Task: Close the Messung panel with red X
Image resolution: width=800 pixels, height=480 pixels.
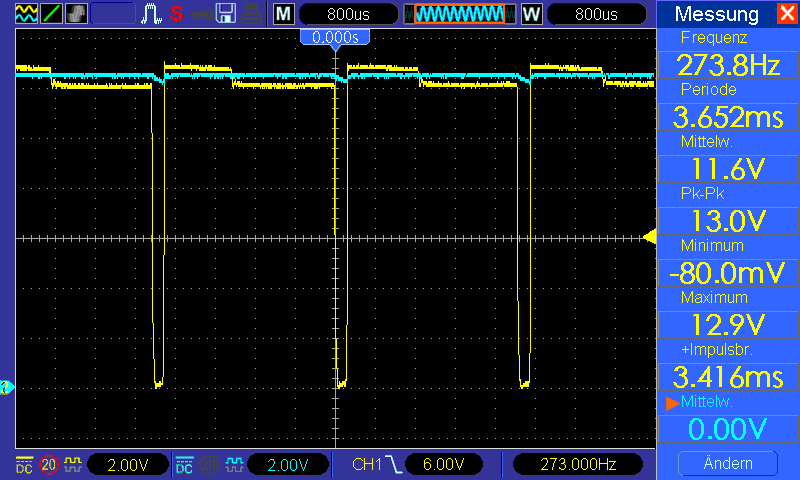Action: [x=787, y=13]
